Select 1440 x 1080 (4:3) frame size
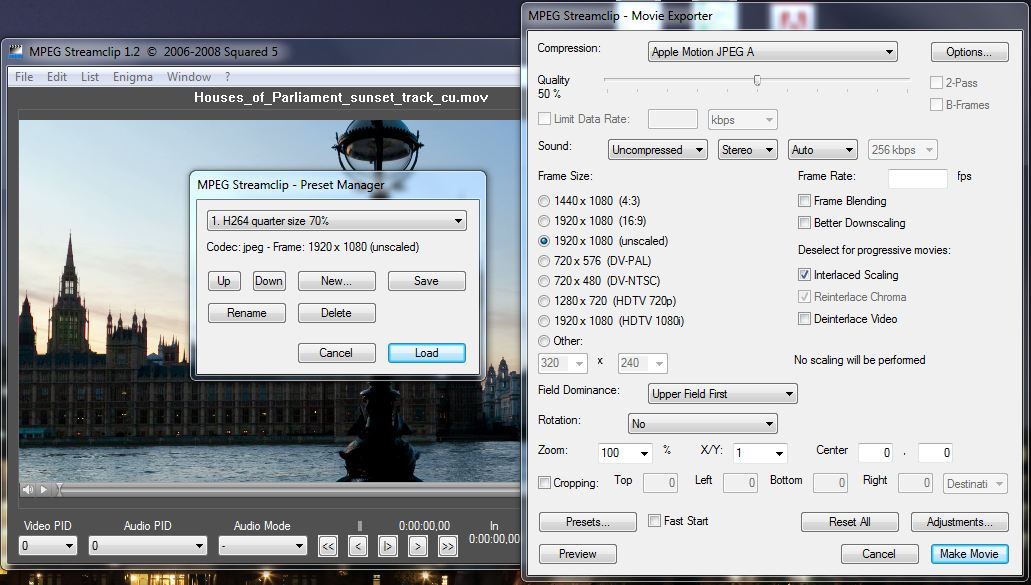The image size is (1031, 585). point(544,201)
